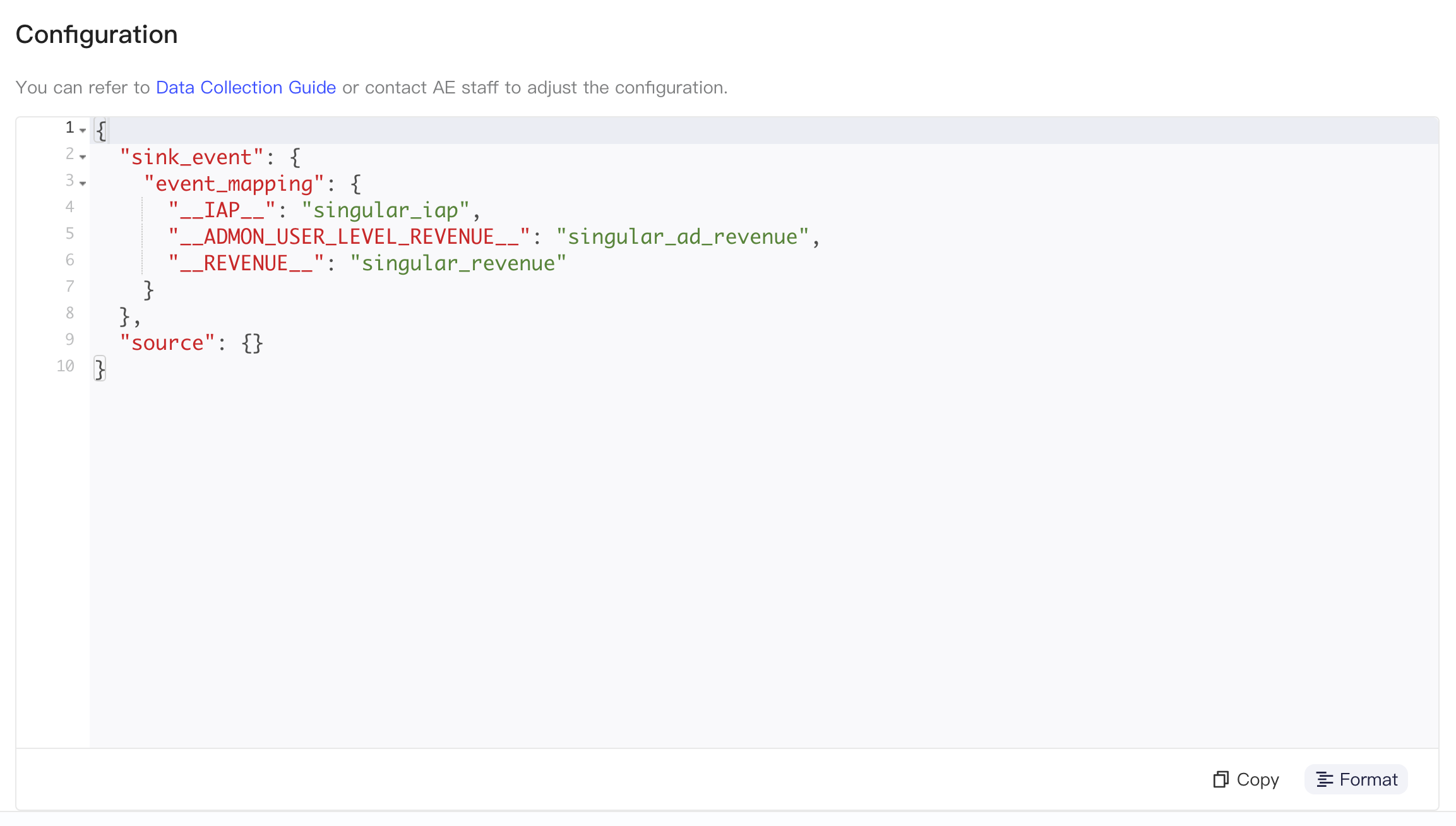Click line number 5 in the gutter
The image size is (1456, 826).
[70, 234]
